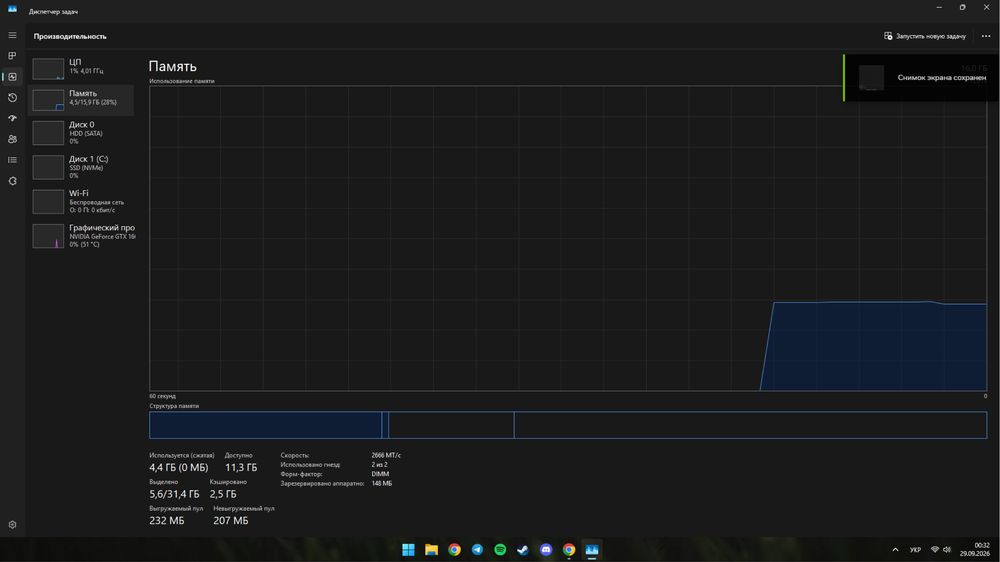Click the 5,6/31,4 ГБ committed value
Image resolution: width=1000 pixels, height=562 pixels.
click(174, 494)
